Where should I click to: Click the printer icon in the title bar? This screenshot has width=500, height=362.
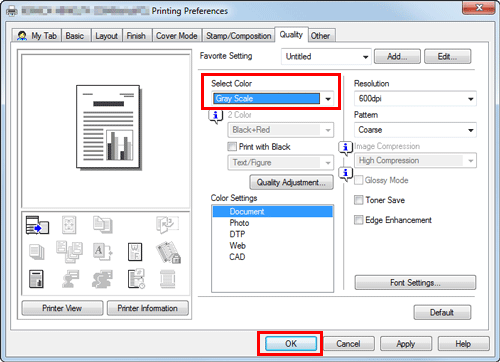12,11
